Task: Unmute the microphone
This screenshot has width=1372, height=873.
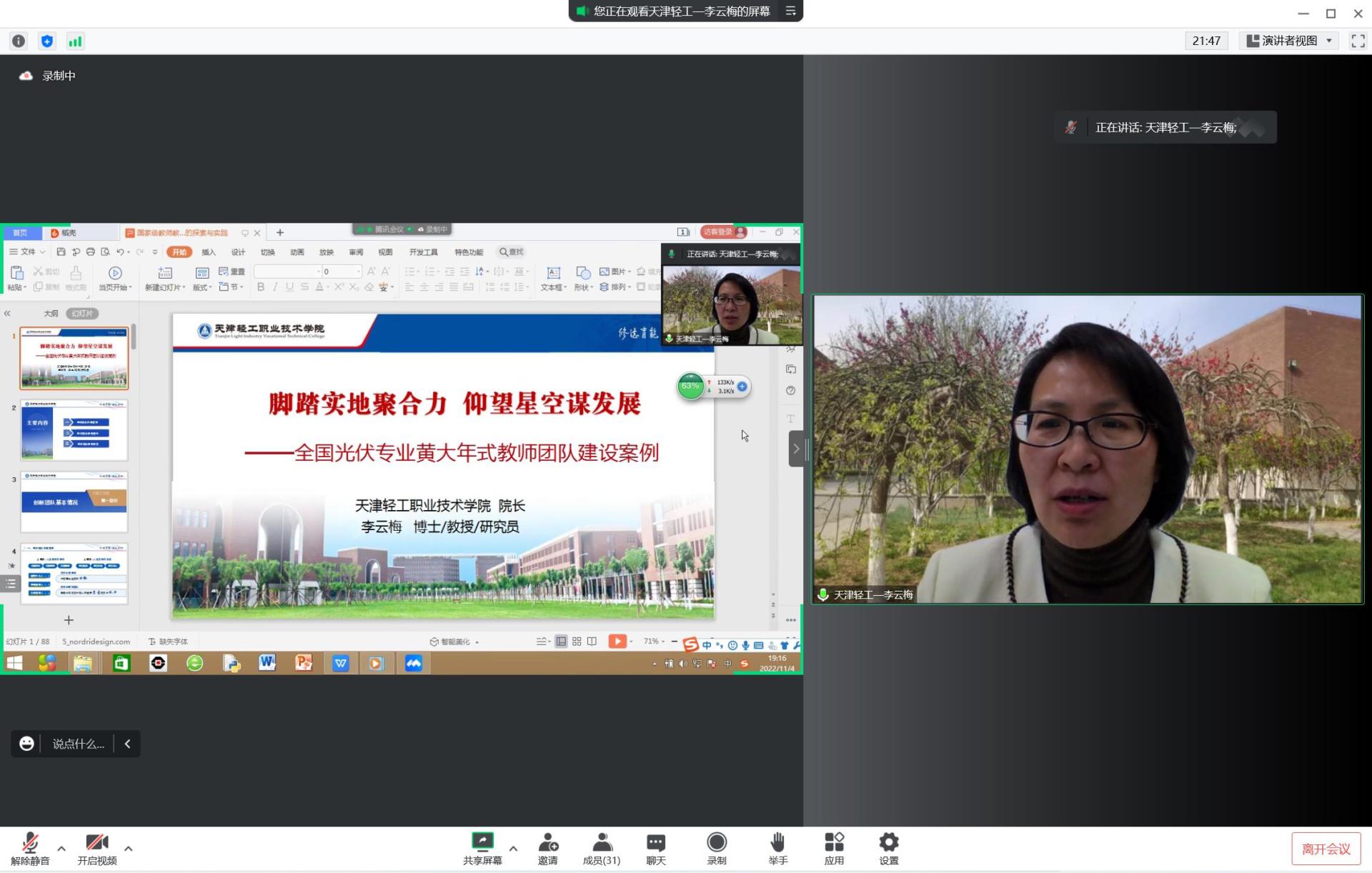Action: 30,843
